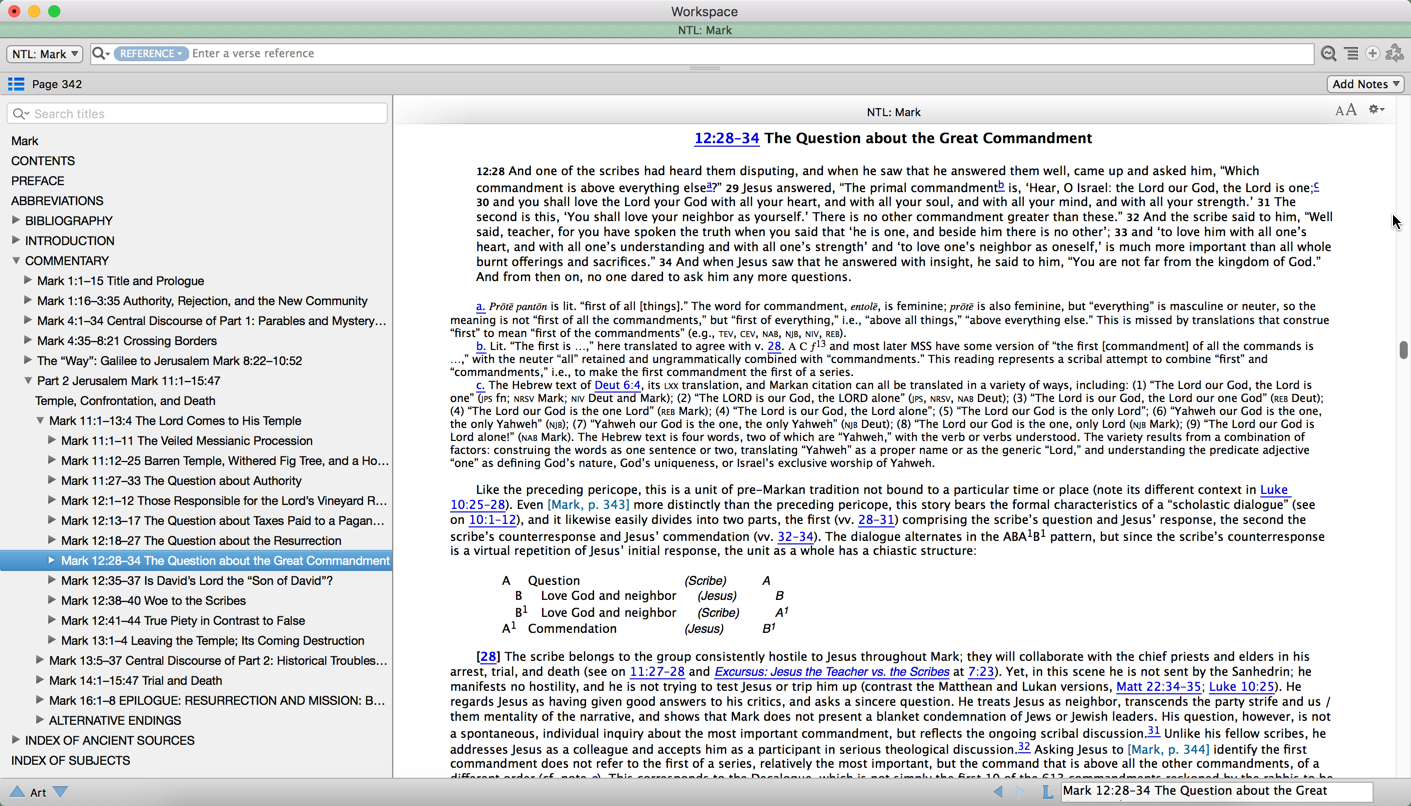Follow the Deut 6:4 link in footnote c
The image size is (1411, 806).
617,385
